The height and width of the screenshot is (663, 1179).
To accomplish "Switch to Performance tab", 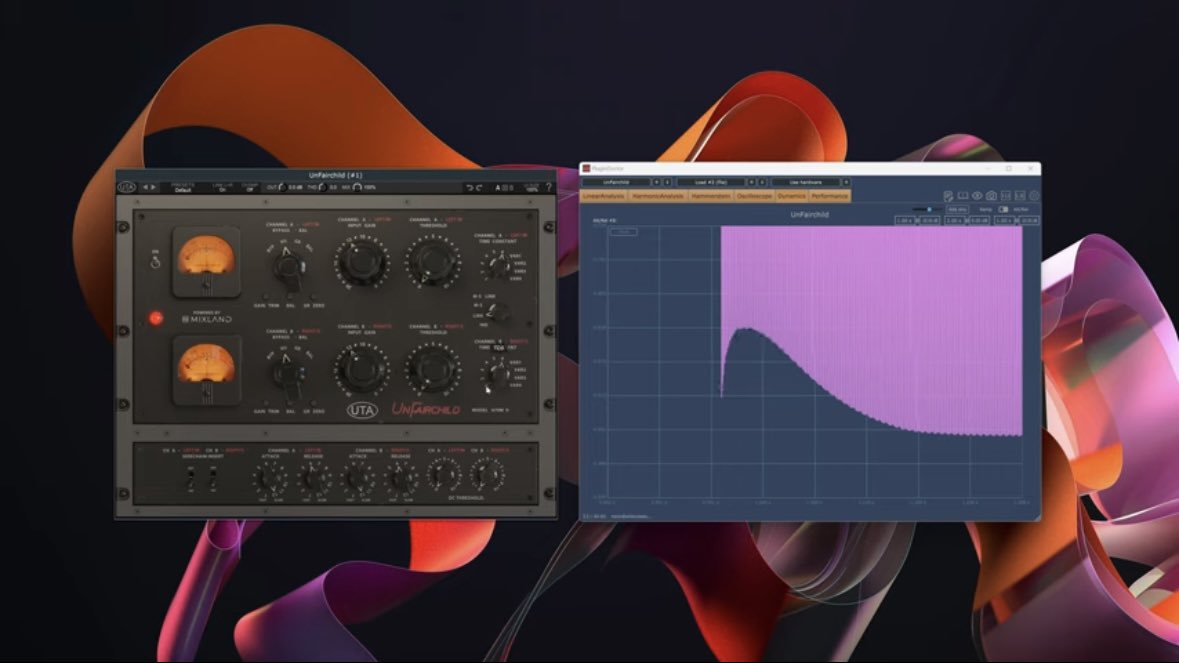I will [x=829, y=196].
